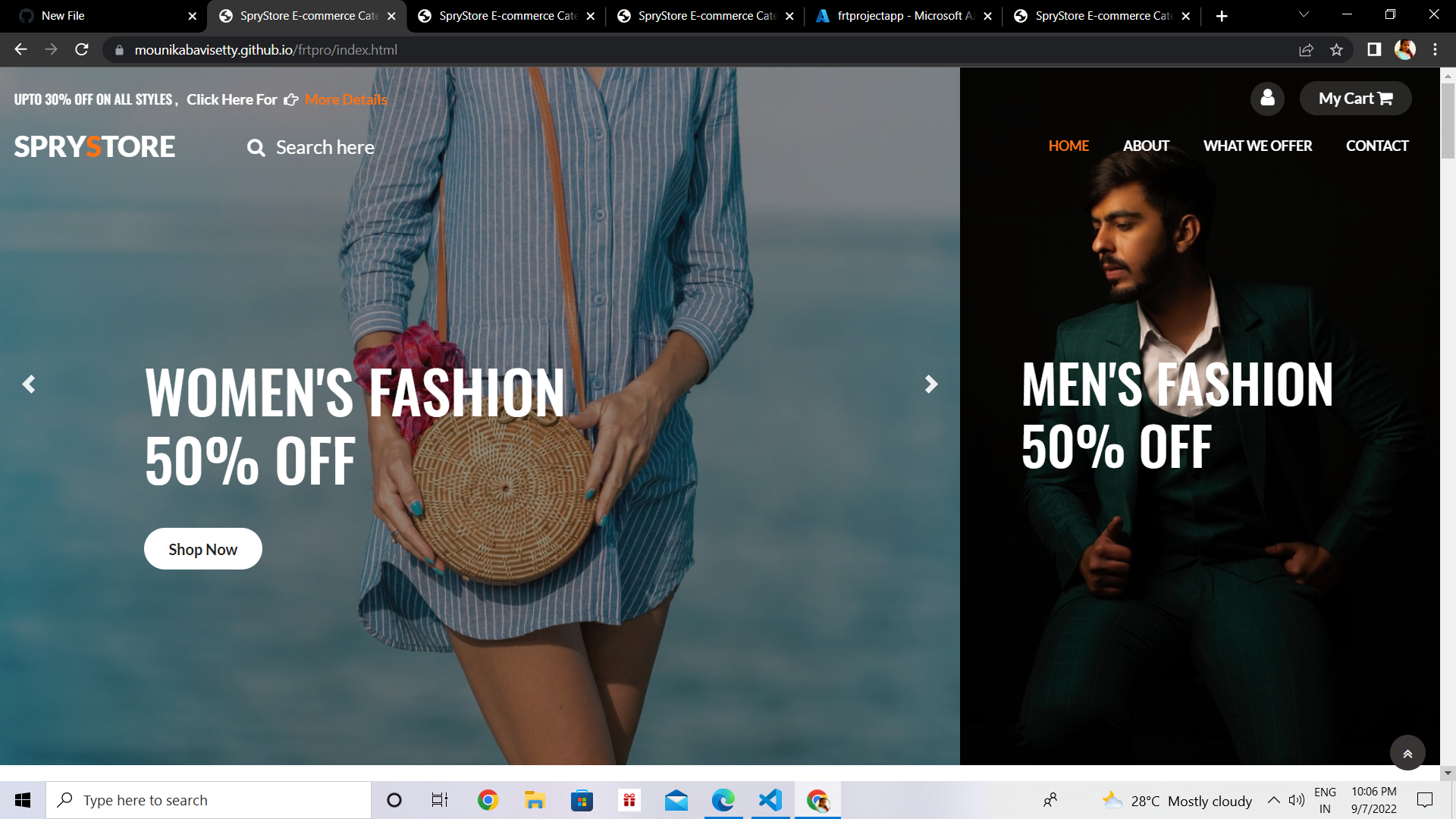Open the ABOUT menu item
The image size is (1456, 819).
[1146, 146]
